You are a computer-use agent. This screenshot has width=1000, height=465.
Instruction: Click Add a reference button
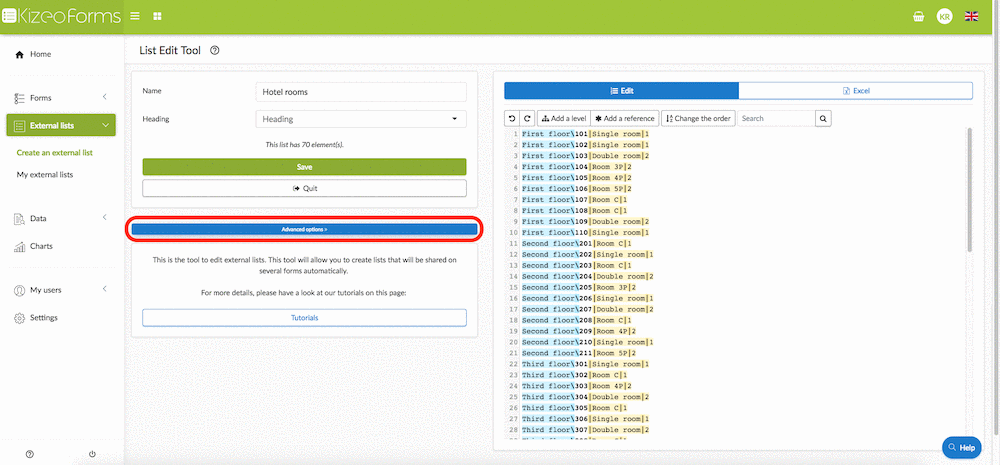tap(625, 119)
